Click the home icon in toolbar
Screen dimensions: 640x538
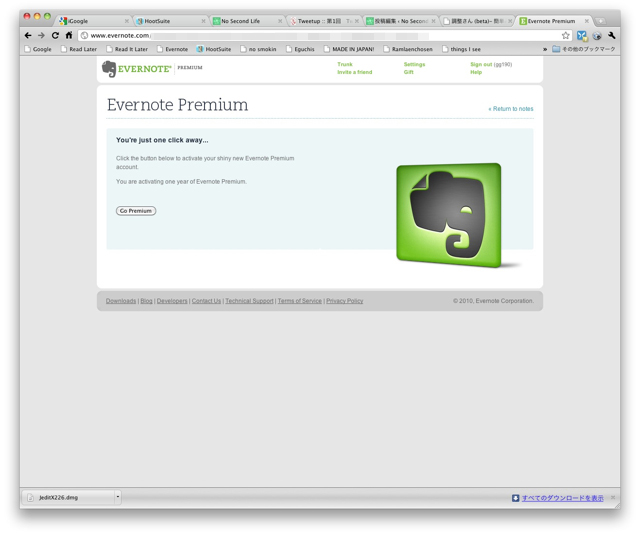pos(69,35)
